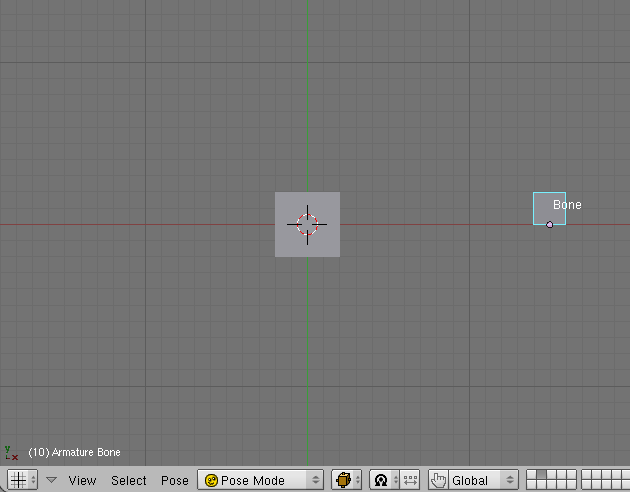
Task: Open the Pose Mode dropdown
Action: click(260, 480)
